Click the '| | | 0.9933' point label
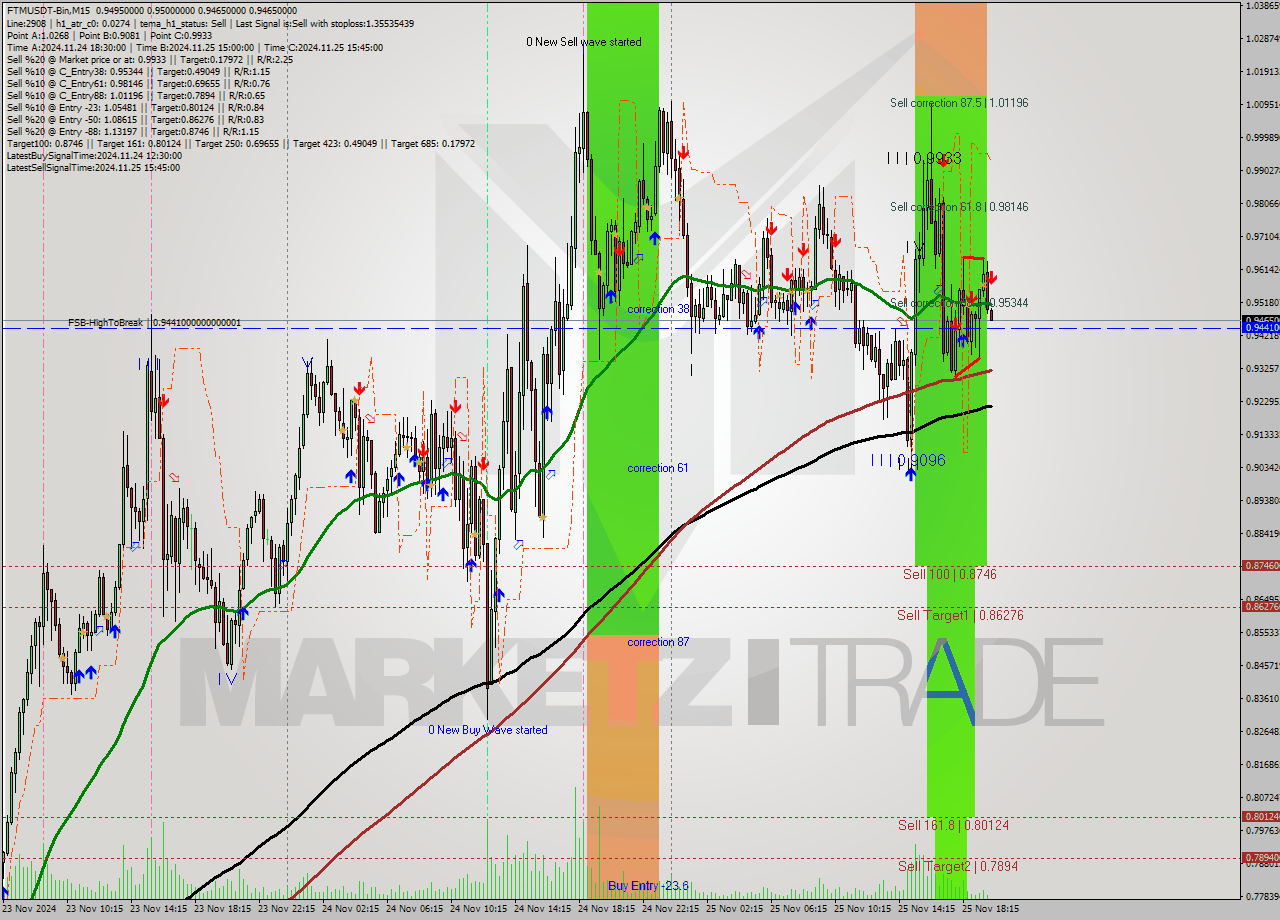This screenshot has width=1280, height=920. pyautogui.click(x=923, y=158)
